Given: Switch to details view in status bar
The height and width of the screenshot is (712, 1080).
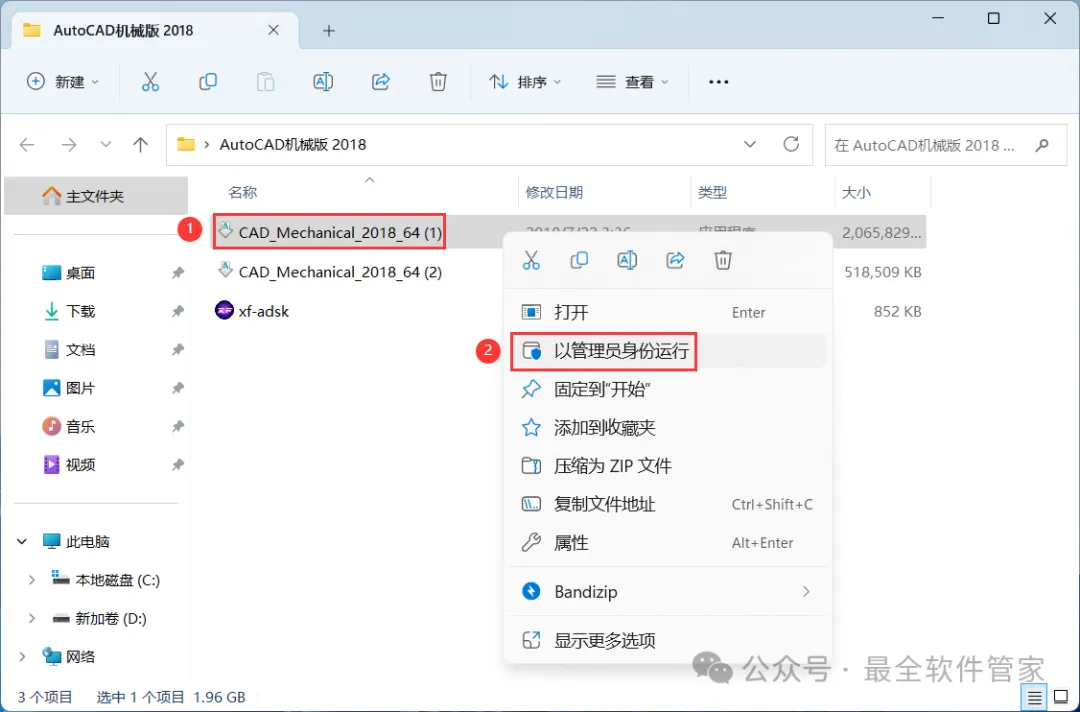Looking at the screenshot, I should [x=1035, y=697].
